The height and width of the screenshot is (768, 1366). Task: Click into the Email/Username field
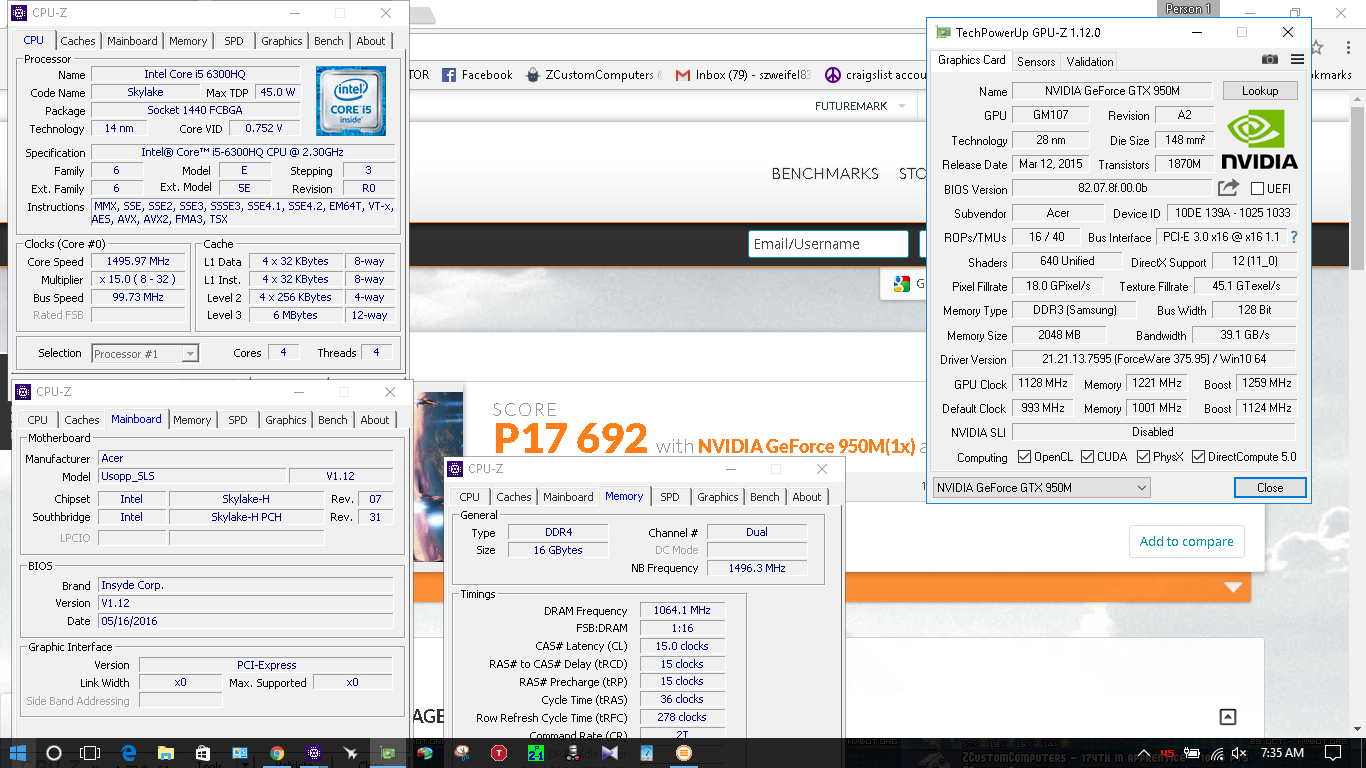click(x=828, y=244)
